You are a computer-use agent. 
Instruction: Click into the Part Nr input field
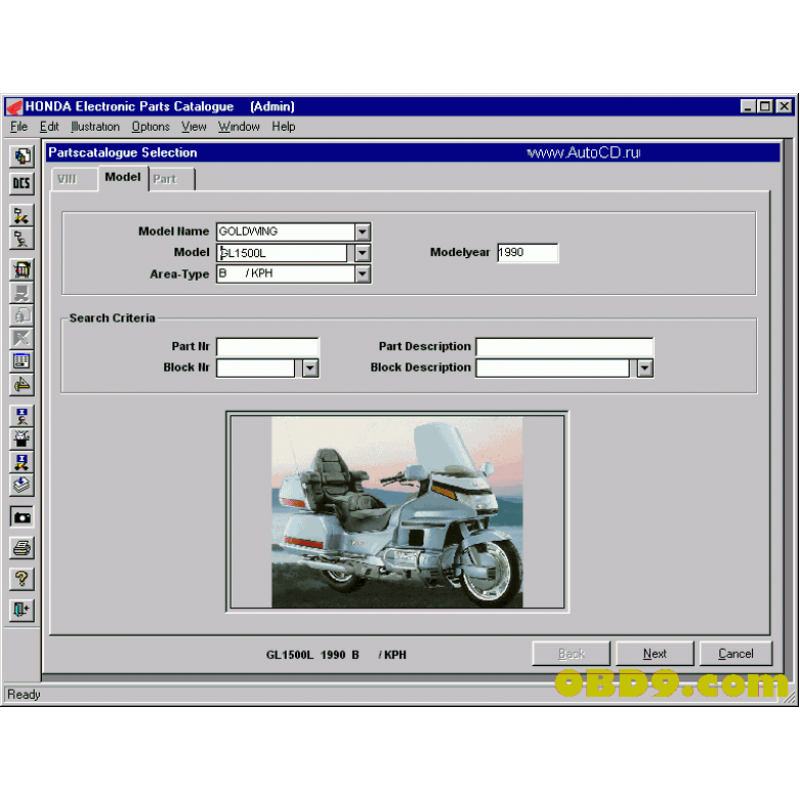click(x=268, y=347)
